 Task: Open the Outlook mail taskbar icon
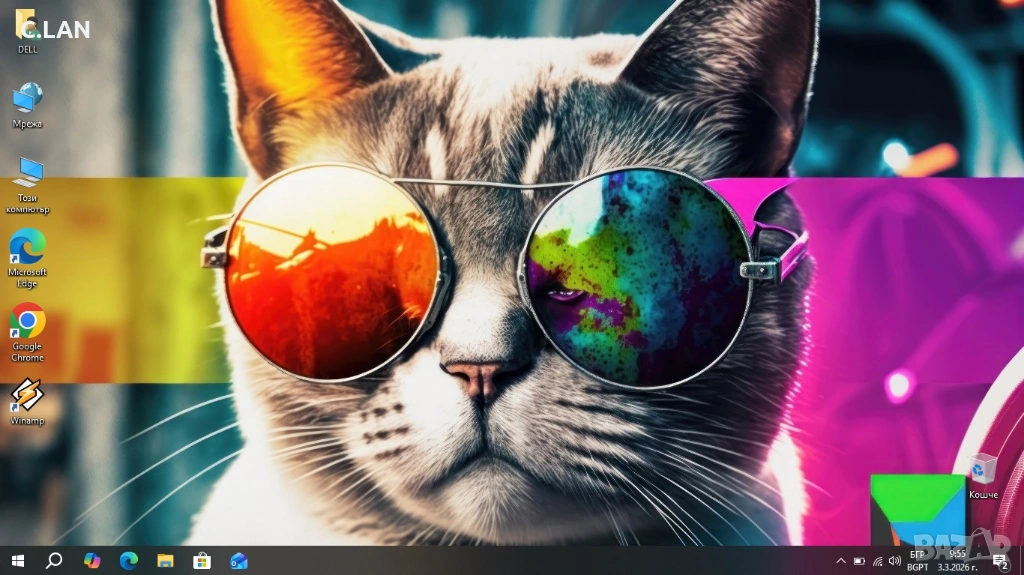[238, 561]
